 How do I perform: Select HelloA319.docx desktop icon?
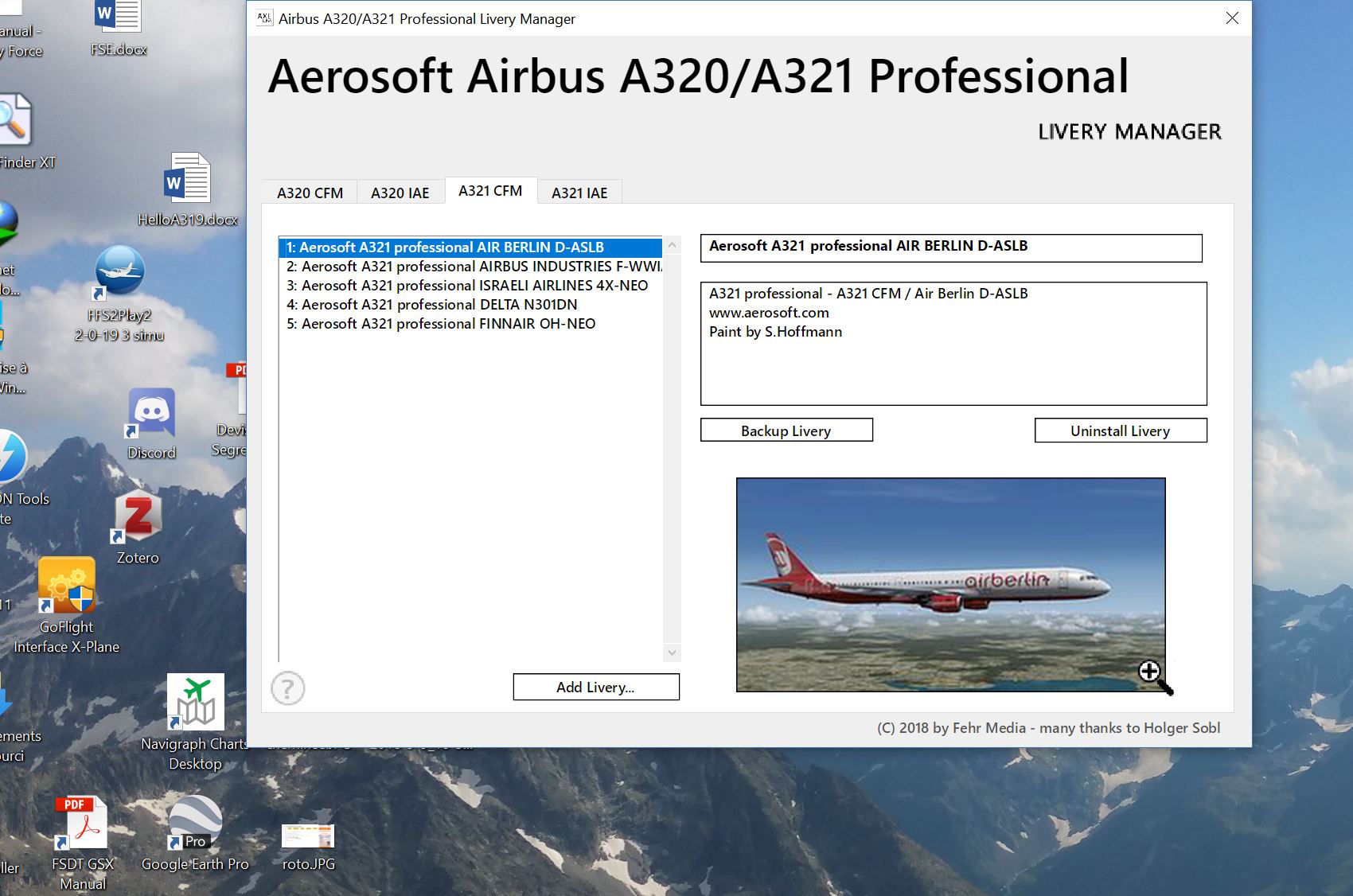tap(188, 189)
